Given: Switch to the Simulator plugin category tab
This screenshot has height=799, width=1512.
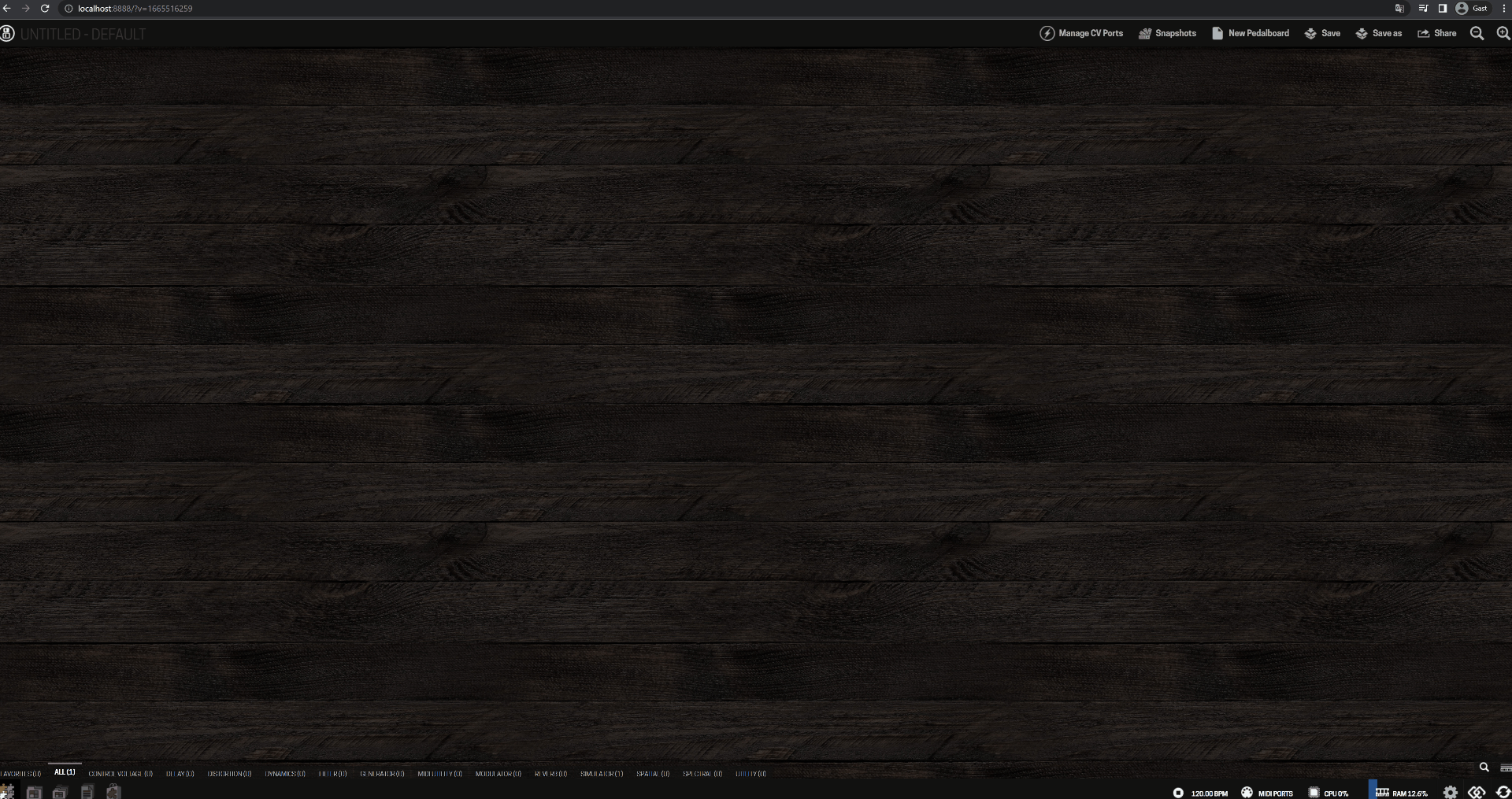Looking at the screenshot, I should pos(602,774).
